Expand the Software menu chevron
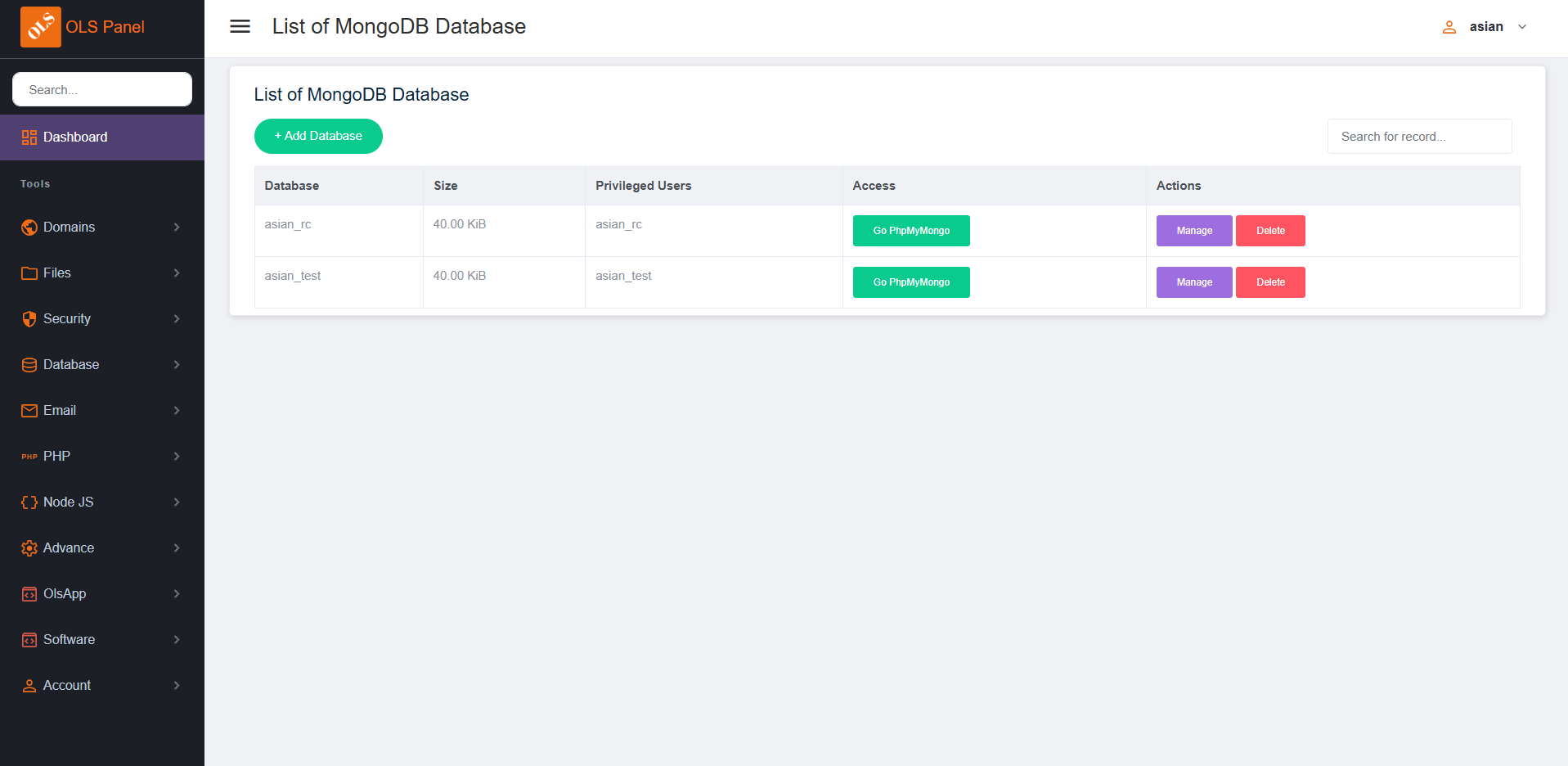The height and width of the screenshot is (766, 1568). (177, 640)
